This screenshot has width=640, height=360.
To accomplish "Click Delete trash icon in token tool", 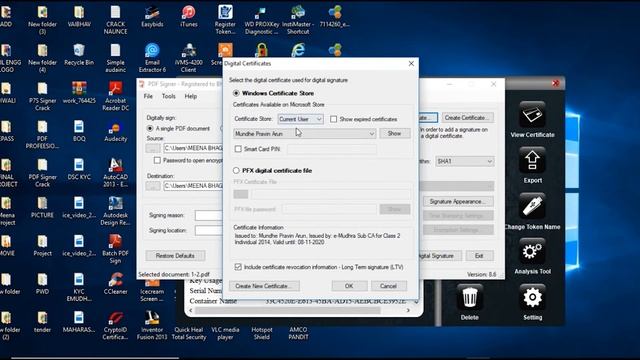I will (x=469, y=302).
